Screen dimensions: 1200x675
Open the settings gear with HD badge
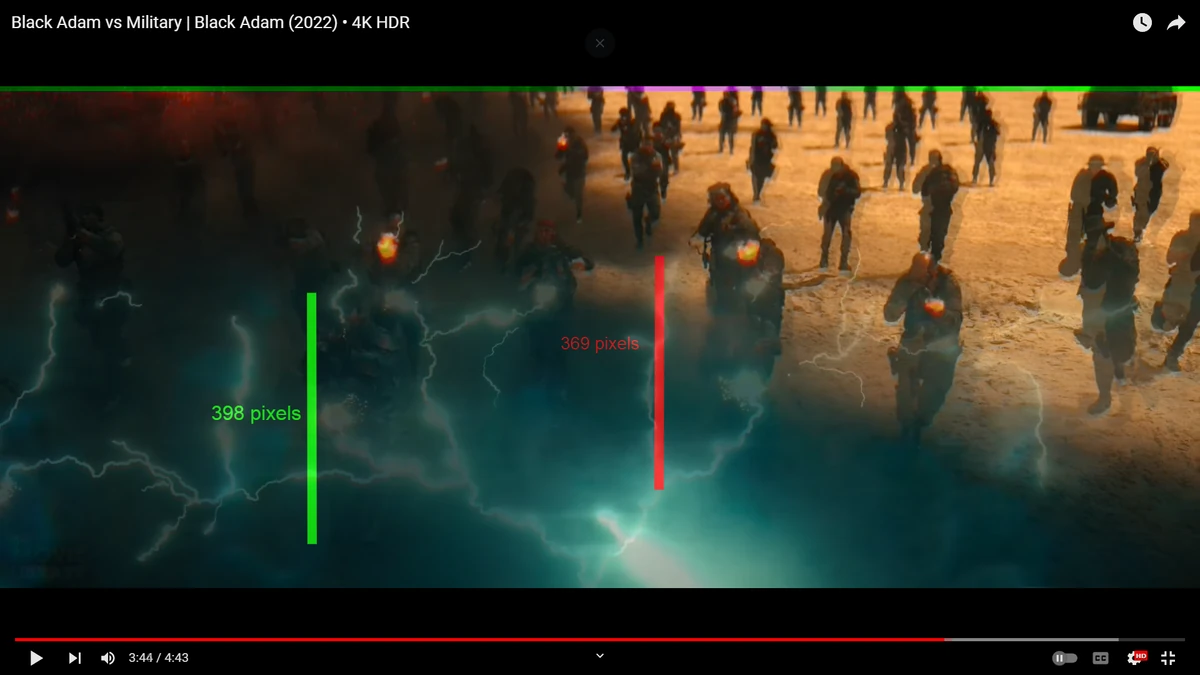pos(1134,657)
